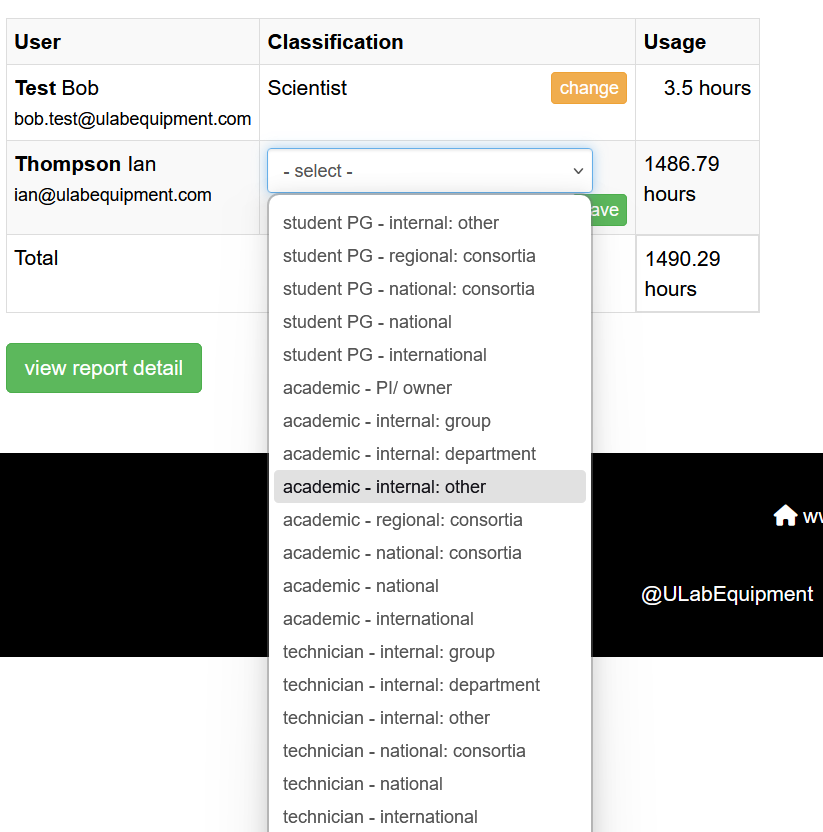Click the Test Bob user name

pyautogui.click(x=57, y=88)
